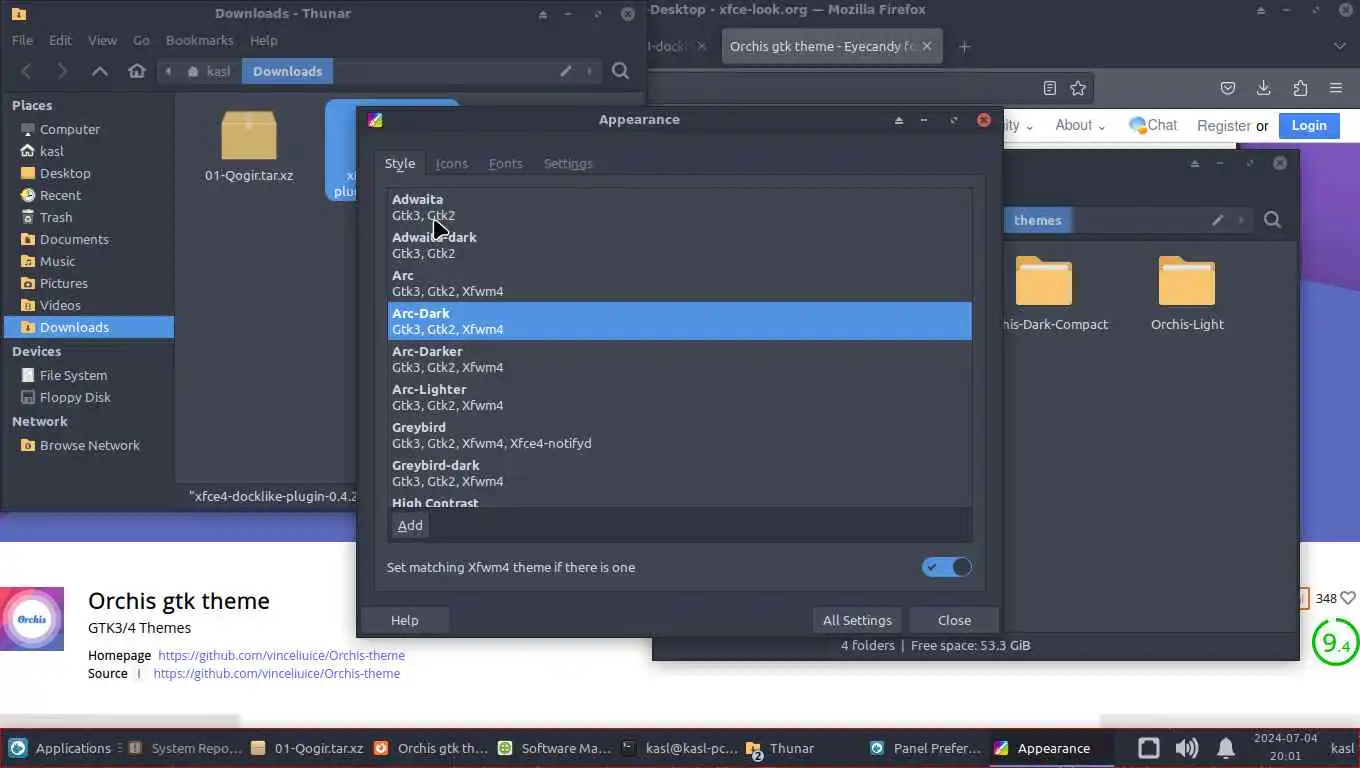Open Homepage github Orchis-theme link
Viewport: 1360px width, 768px height.
click(281, 655)
